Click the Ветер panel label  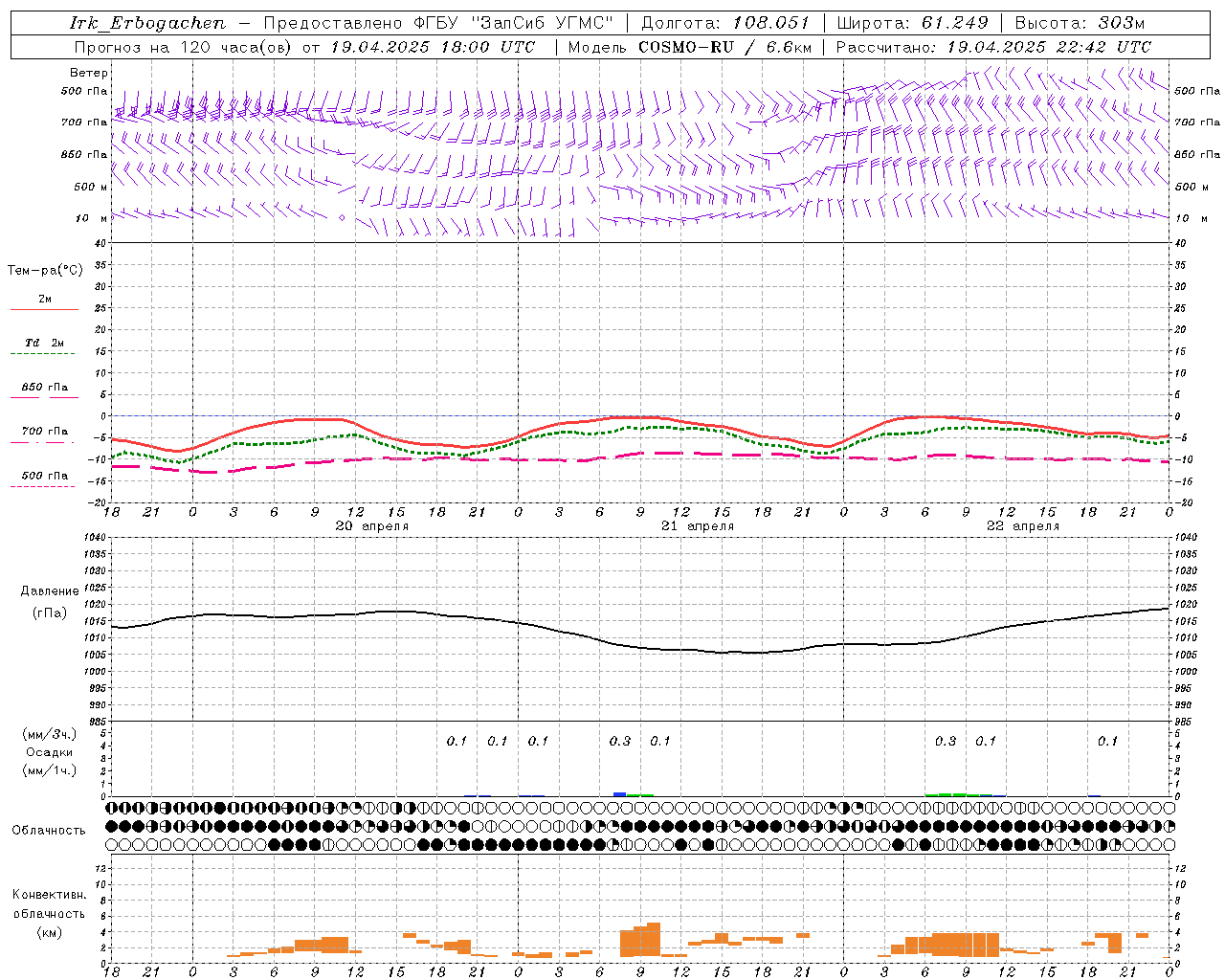click(x=89, y=73)
